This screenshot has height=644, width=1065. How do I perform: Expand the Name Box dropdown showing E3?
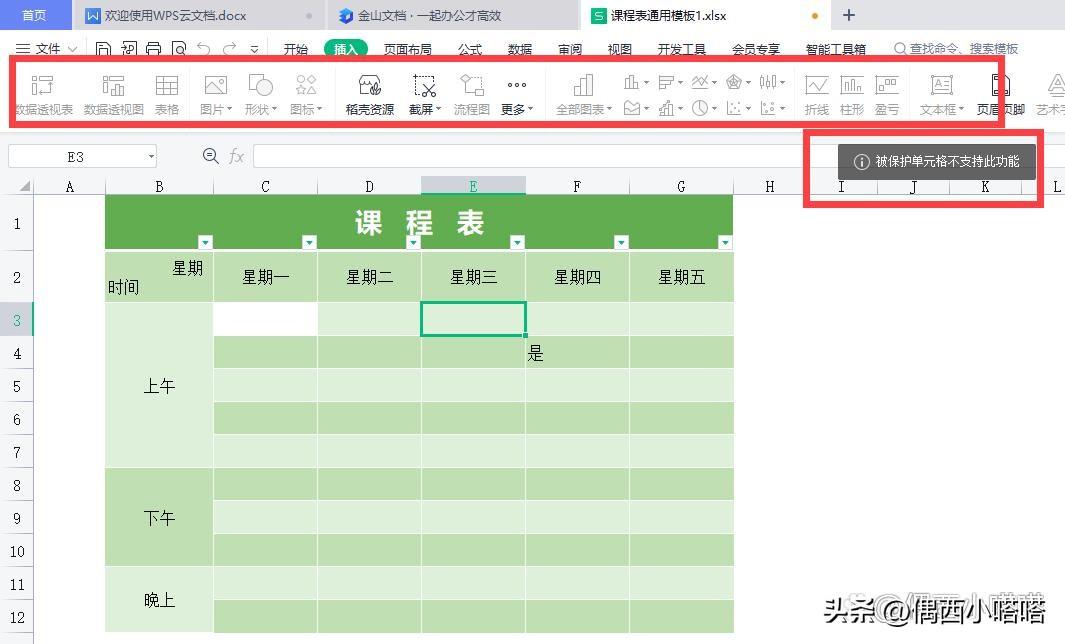(x=151, y=157)
